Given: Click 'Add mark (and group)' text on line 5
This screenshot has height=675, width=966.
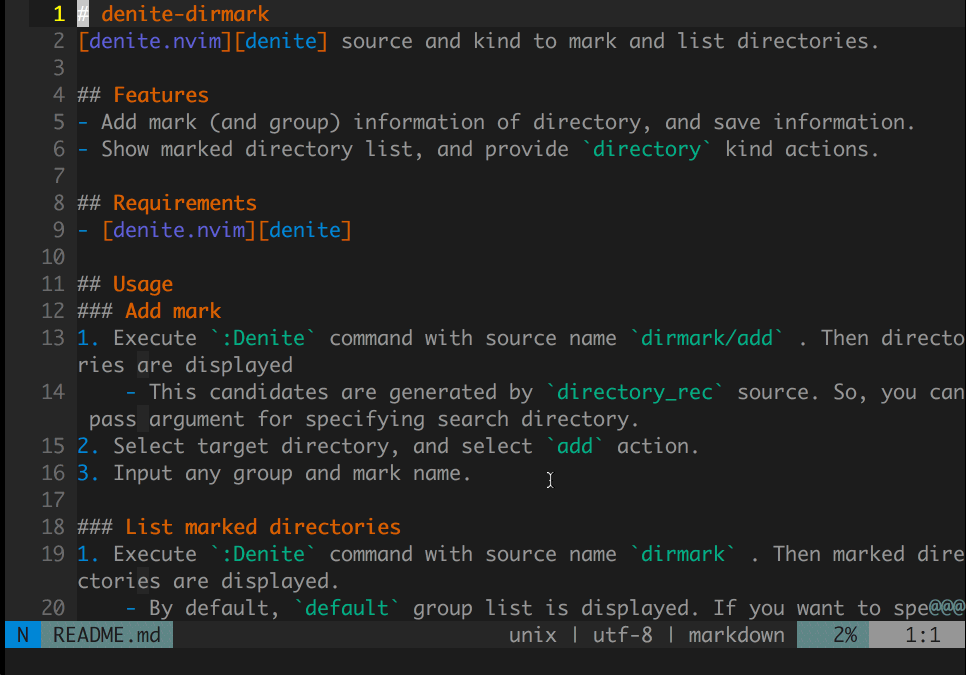Looking at the screenshot, I should 221,122.
